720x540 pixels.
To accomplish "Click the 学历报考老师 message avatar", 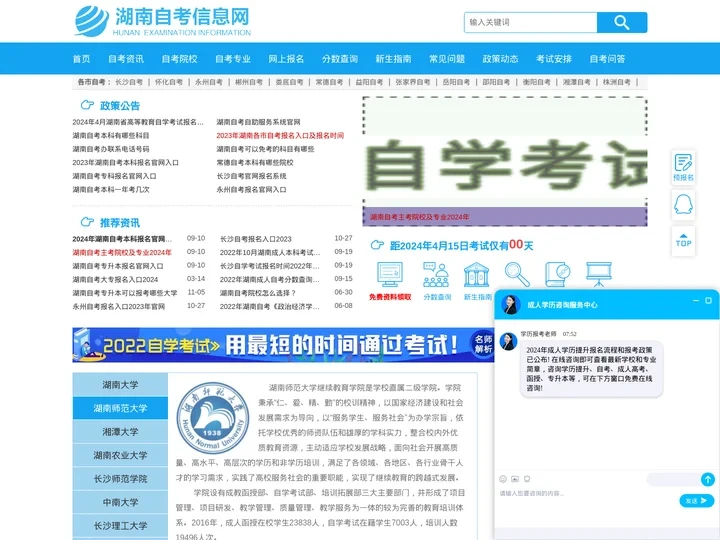I will click(x=508, y=342).
